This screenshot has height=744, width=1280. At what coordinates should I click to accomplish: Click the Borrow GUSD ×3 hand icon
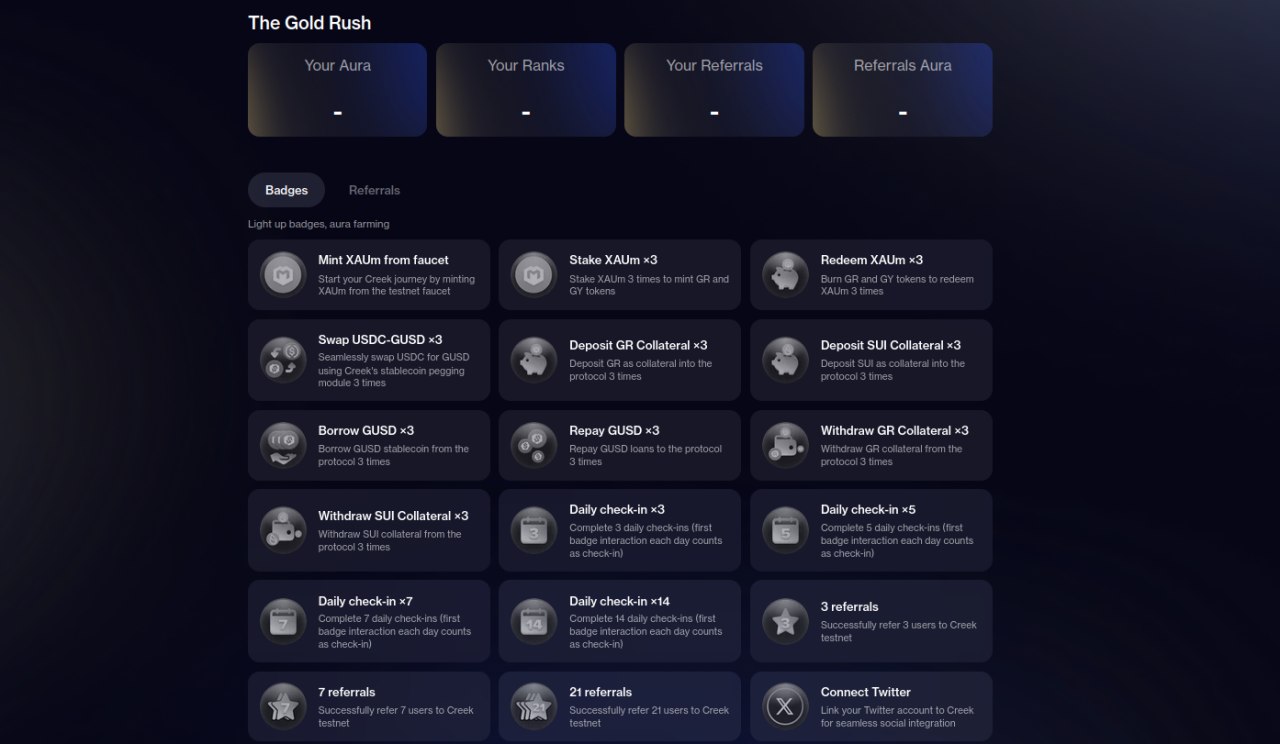coord(283,445)
